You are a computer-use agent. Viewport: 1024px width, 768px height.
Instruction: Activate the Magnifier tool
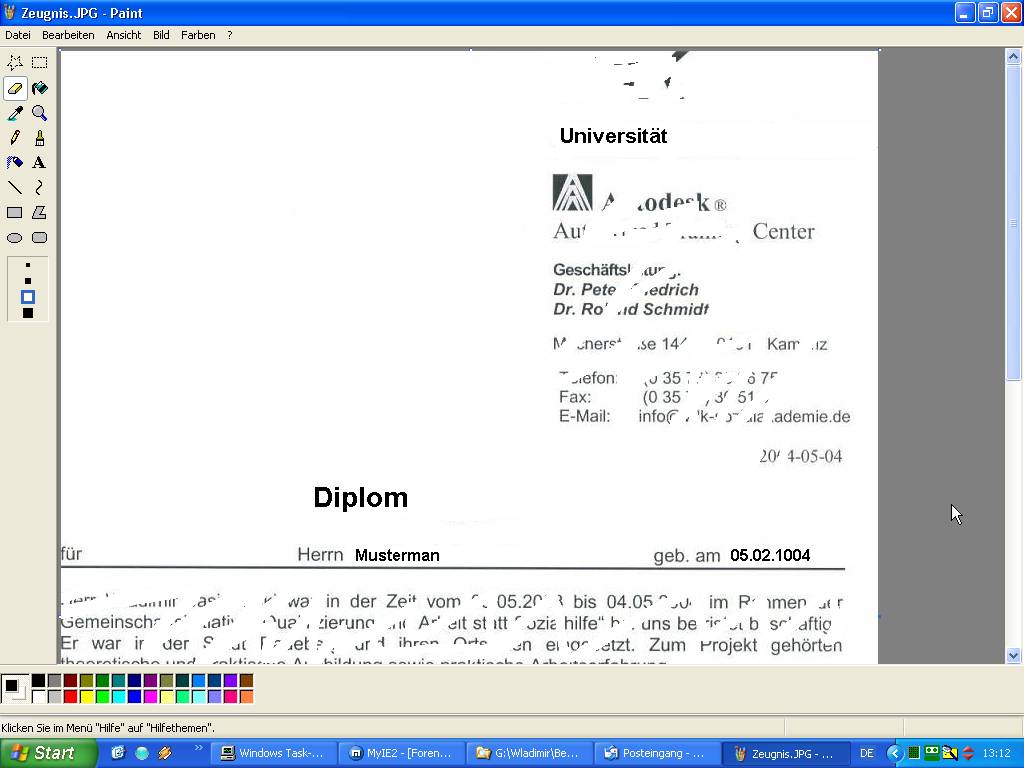click(40, 113)
